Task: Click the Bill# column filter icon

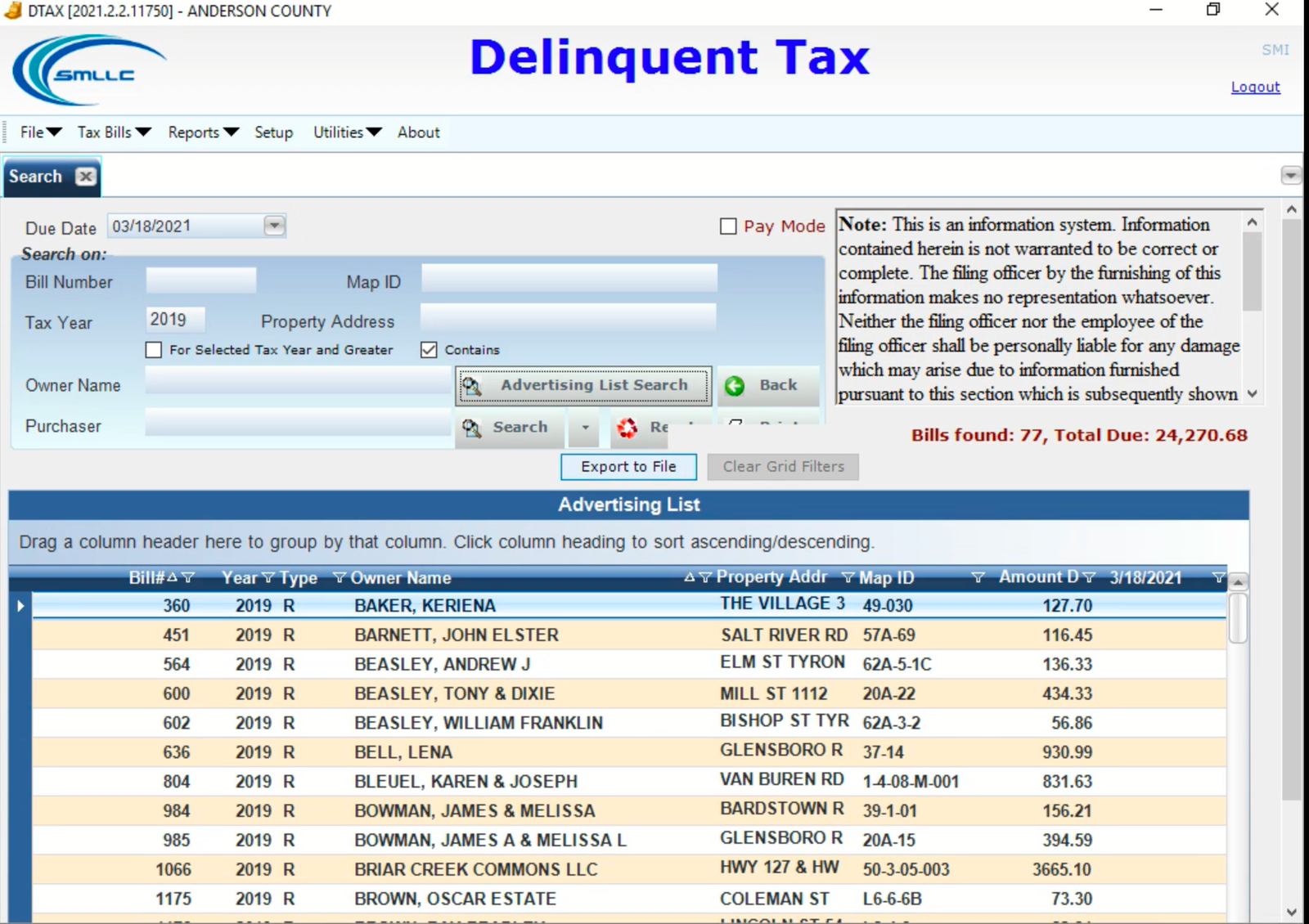Action: [188, 578]
